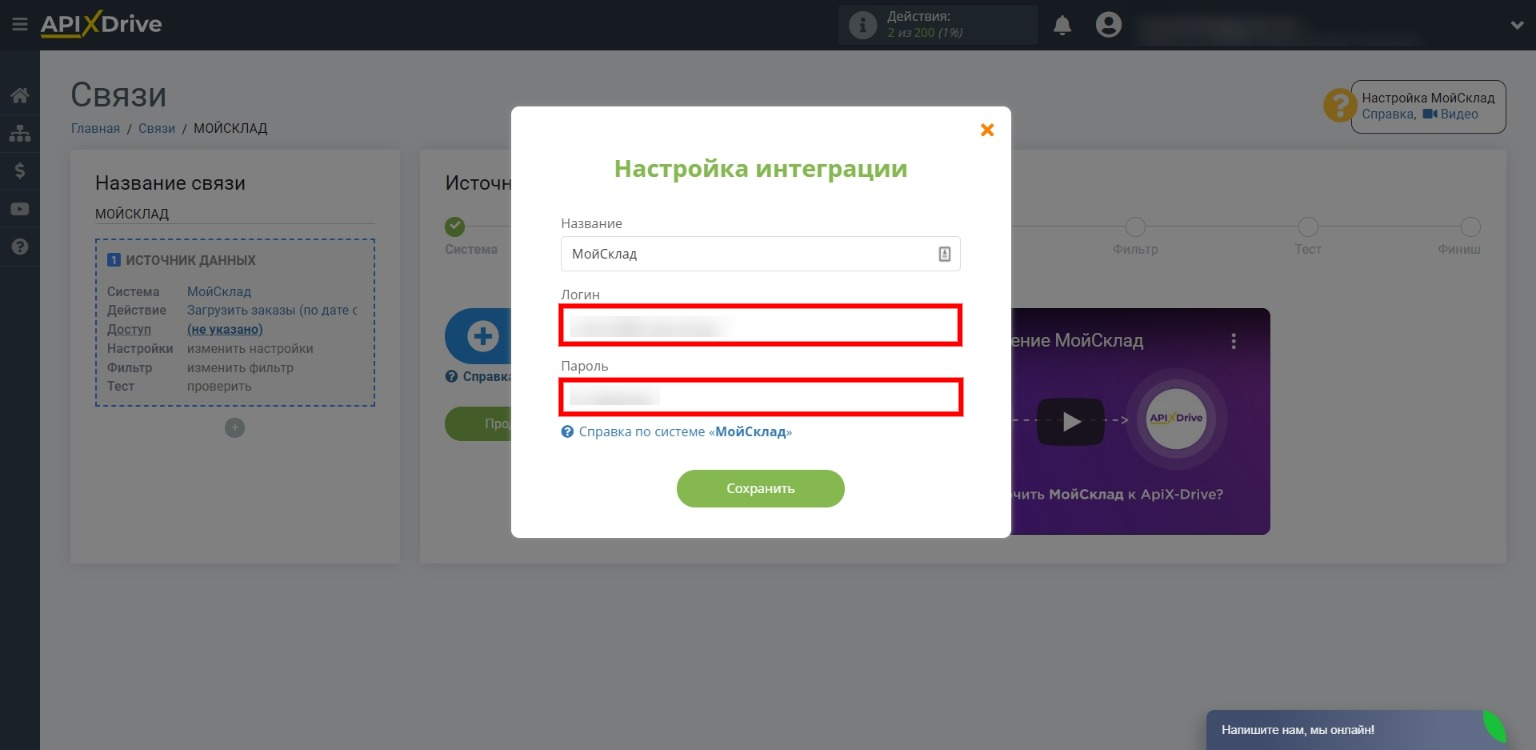Open the notifications bell
Screen dimensions: 1536x750
pos(1062,25)
